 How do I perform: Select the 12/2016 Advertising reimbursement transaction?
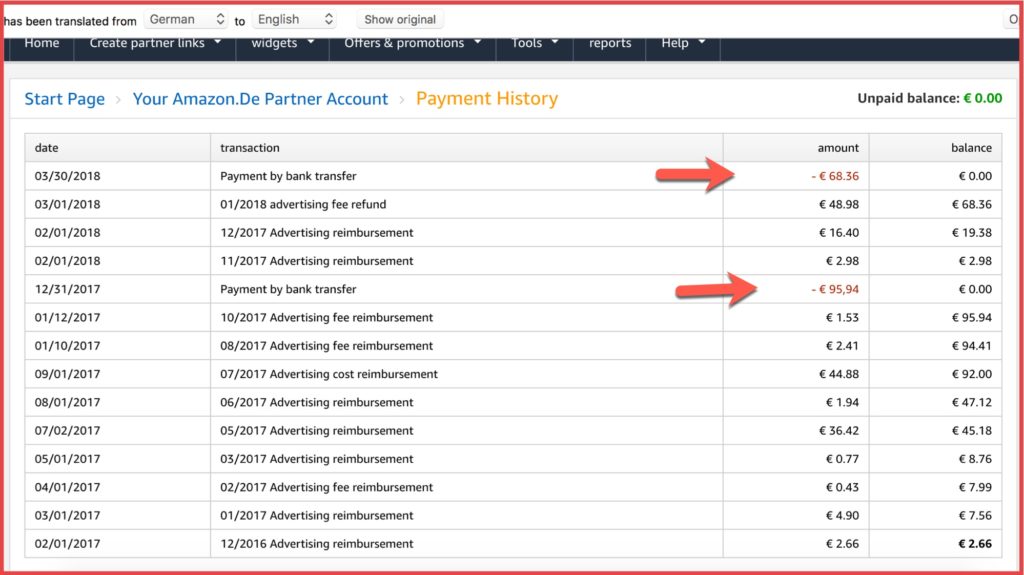click(466, 543)
